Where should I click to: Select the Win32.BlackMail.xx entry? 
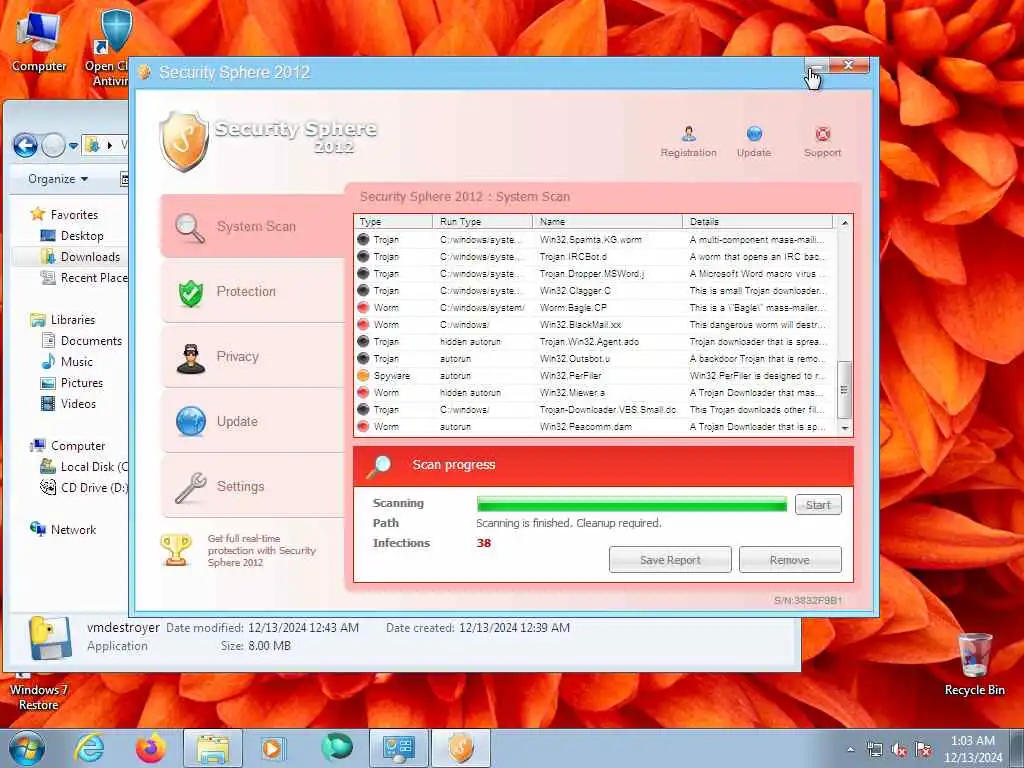(595, 325)
